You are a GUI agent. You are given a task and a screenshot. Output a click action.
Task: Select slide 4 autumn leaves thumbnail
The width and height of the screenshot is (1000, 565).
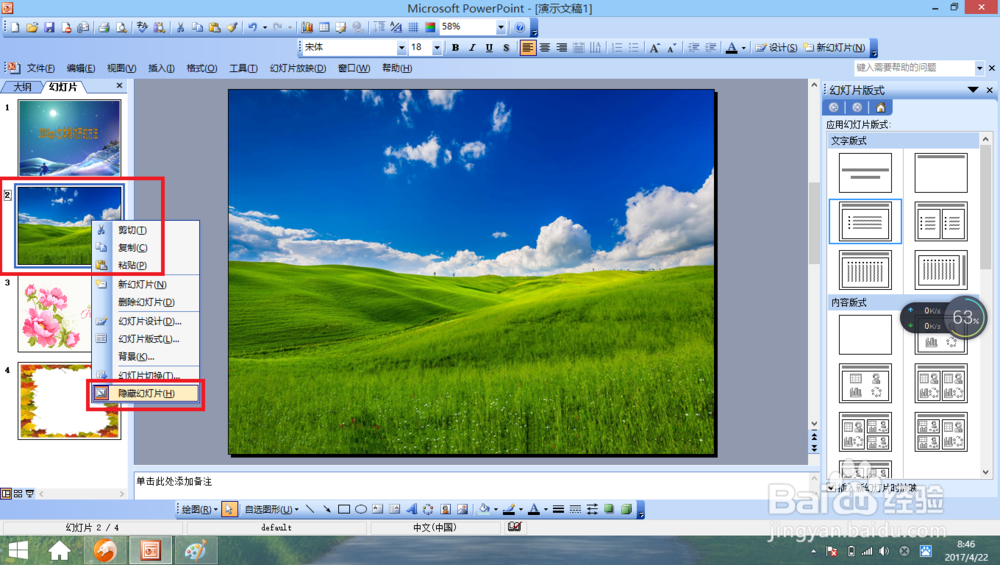70,401
